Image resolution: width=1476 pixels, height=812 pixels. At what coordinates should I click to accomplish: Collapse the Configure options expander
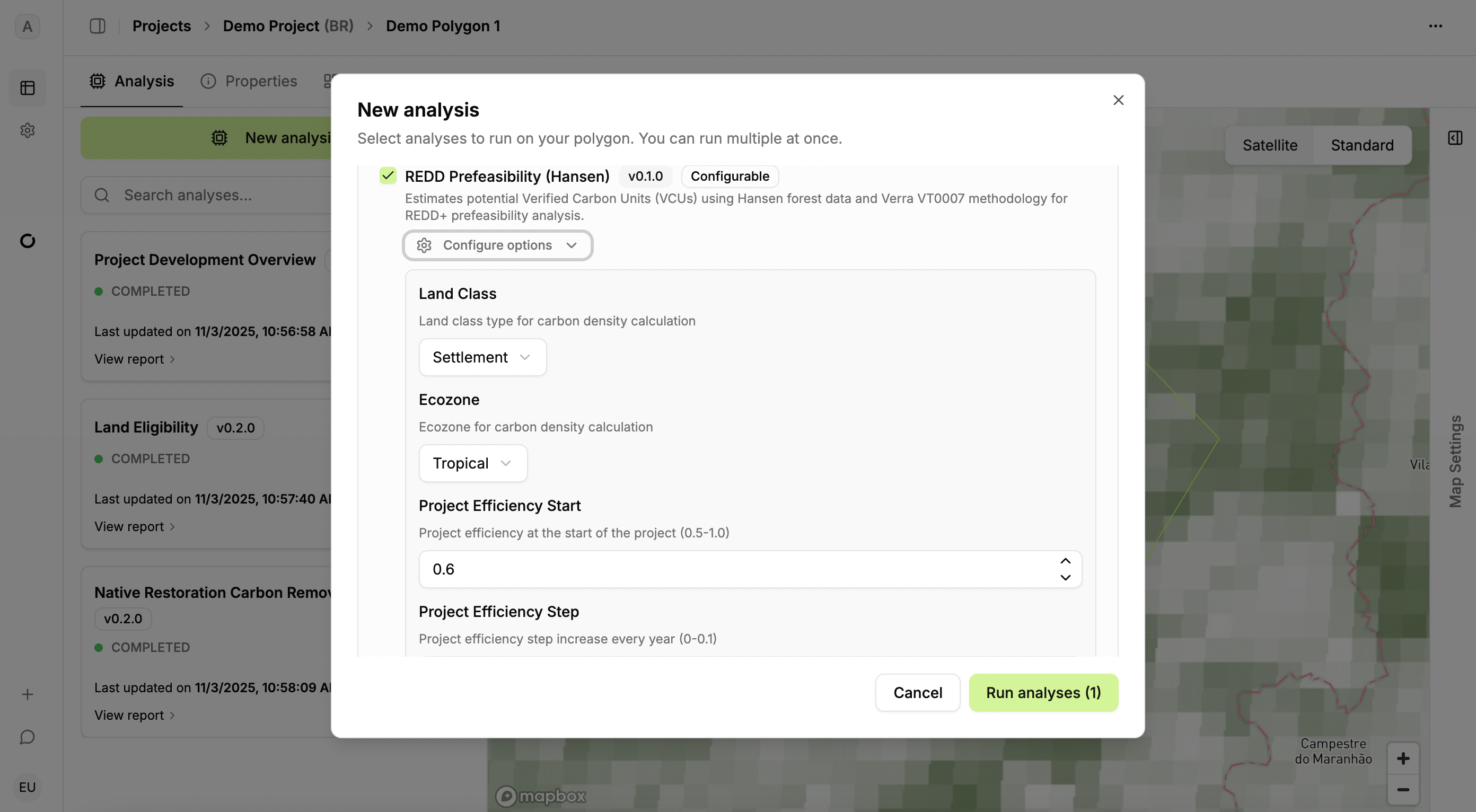pos(497,245)
